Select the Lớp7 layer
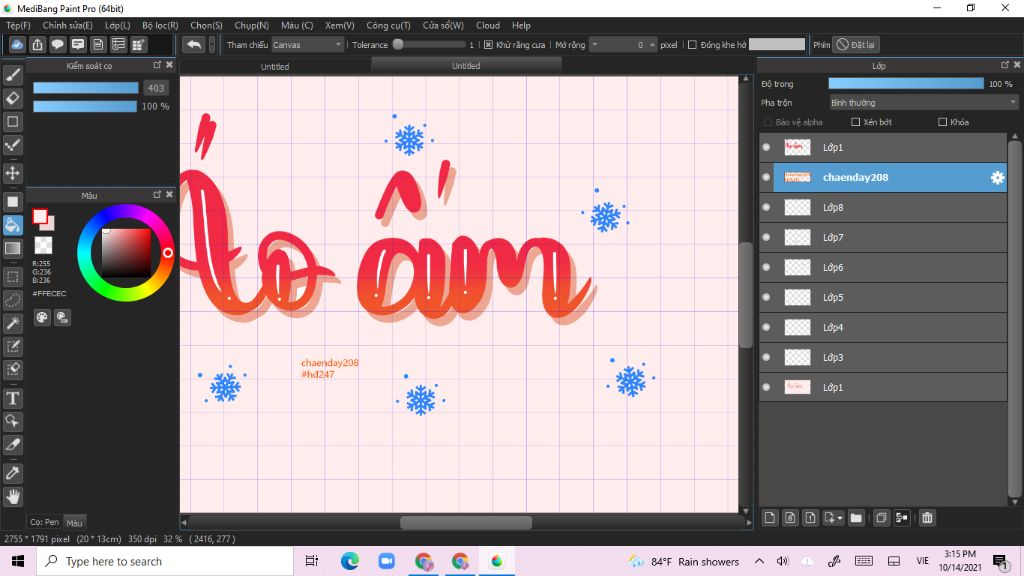This screenshot has width=1024, height=576. 883,238
